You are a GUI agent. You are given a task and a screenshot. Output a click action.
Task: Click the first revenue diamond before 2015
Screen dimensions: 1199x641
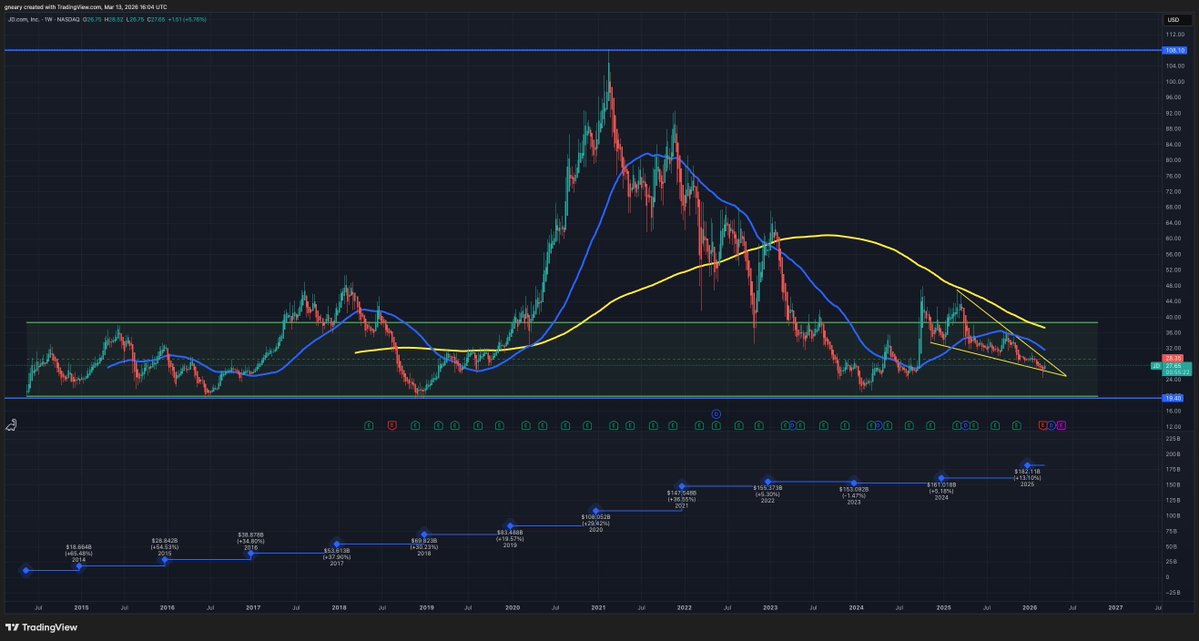(x=26, y=570)
